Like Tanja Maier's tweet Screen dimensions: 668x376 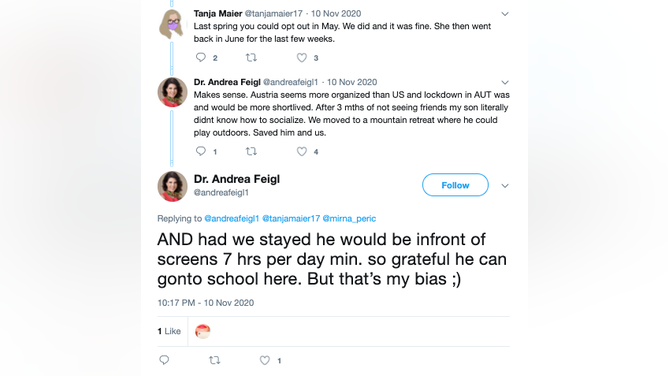pos(302,57)
